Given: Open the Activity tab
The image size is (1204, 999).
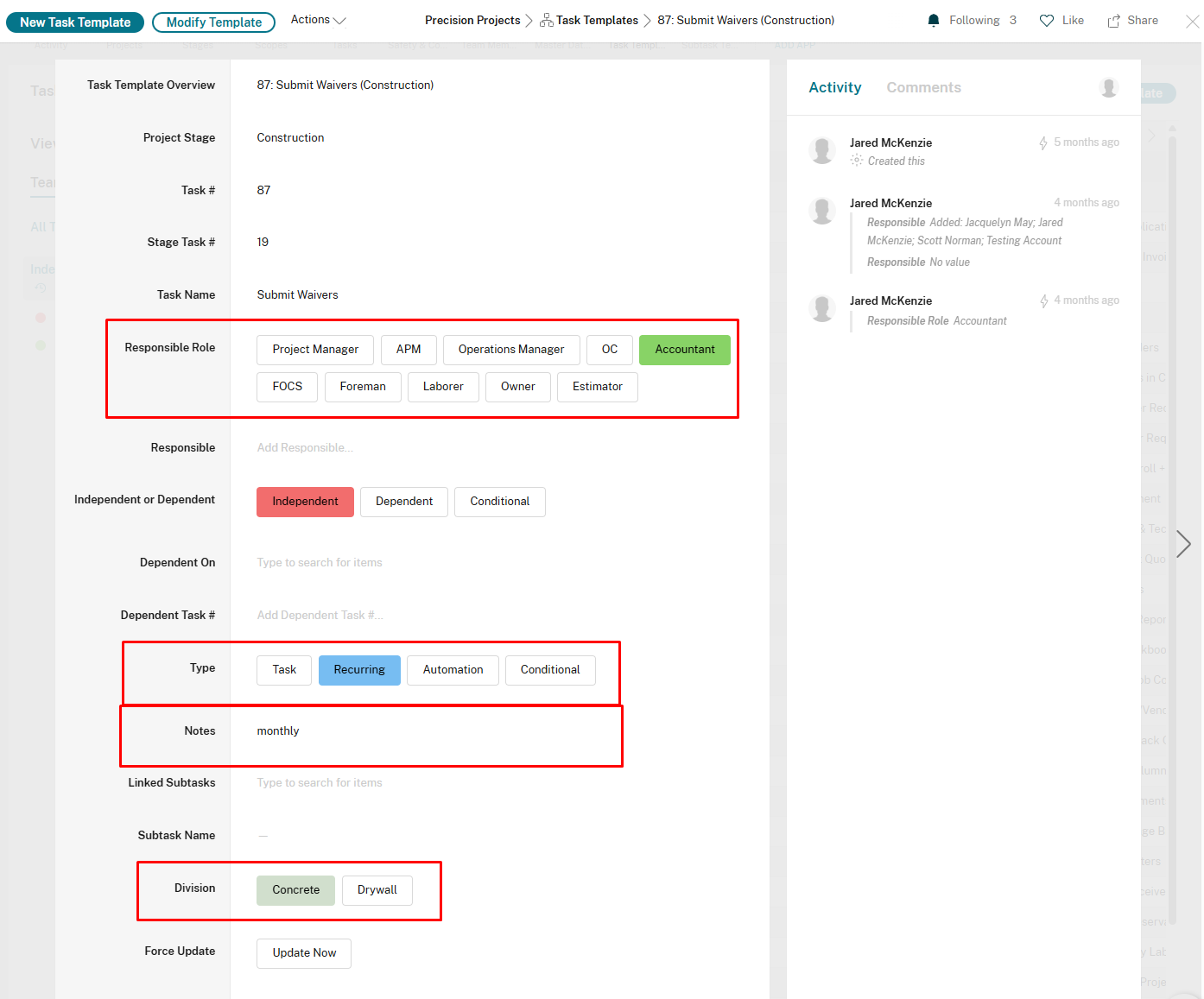Looking at the screenshot, I should pos(834,87).
